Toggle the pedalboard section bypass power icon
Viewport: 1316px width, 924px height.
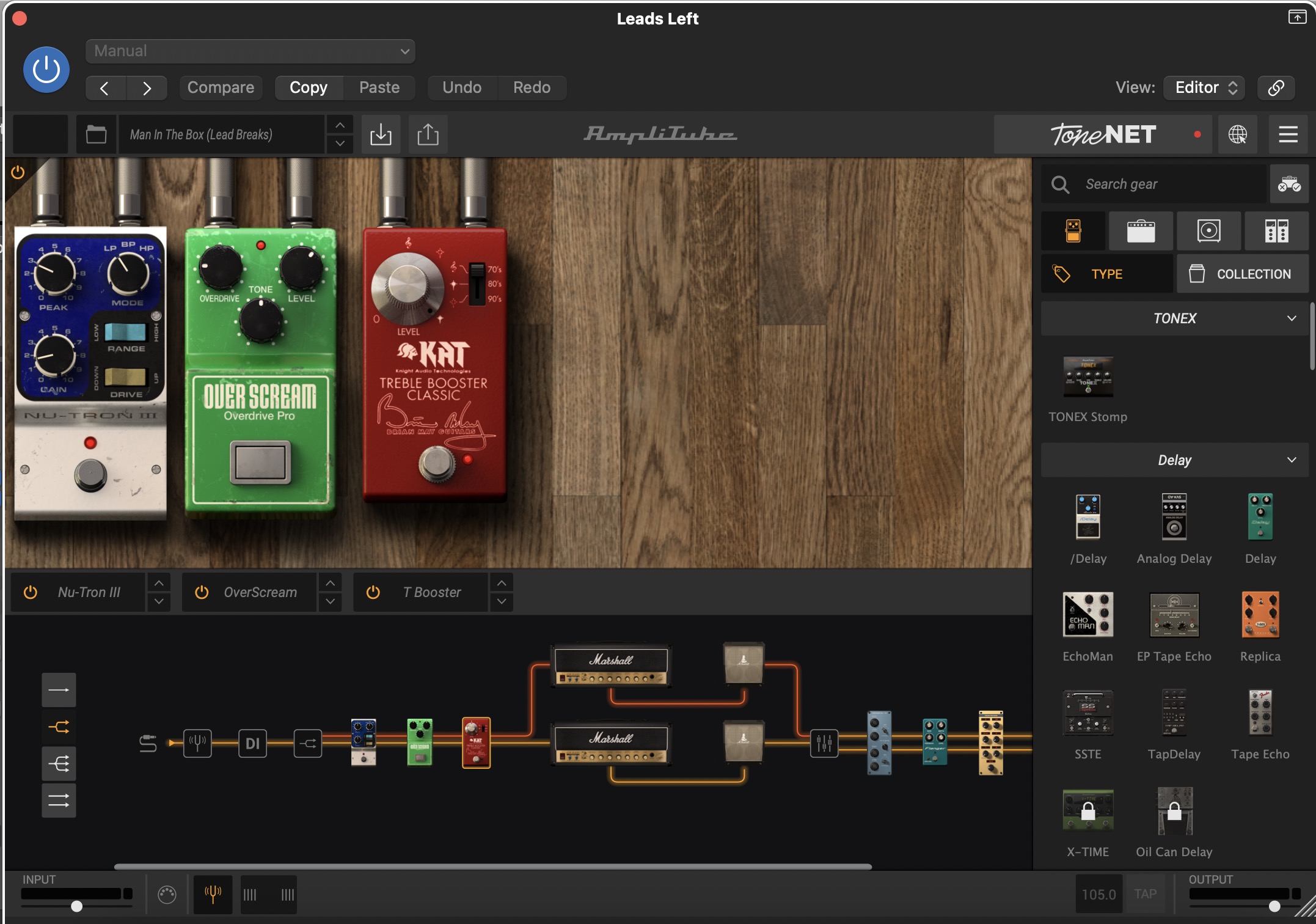coord(18,172)
